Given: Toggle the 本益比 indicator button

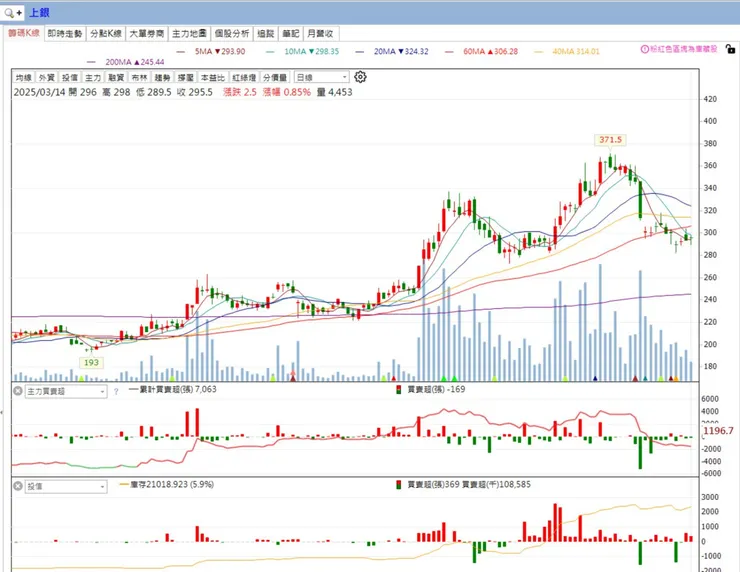Looking at the screenshot, I should click(x=212, y=77).
